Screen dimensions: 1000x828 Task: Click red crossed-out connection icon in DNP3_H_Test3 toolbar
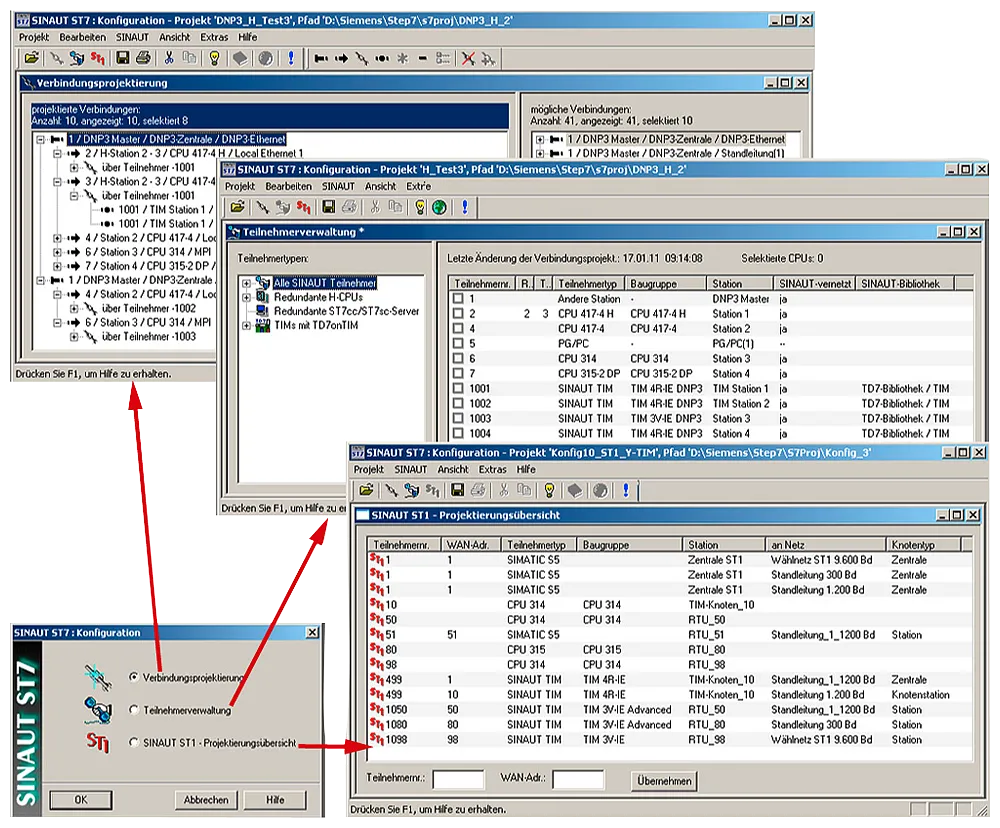[x=468, y=59]
